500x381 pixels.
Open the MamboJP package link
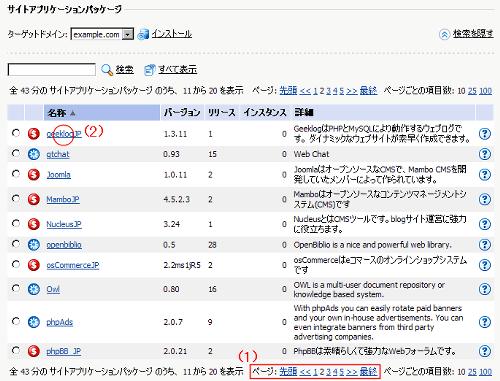(x=63, y=199)
